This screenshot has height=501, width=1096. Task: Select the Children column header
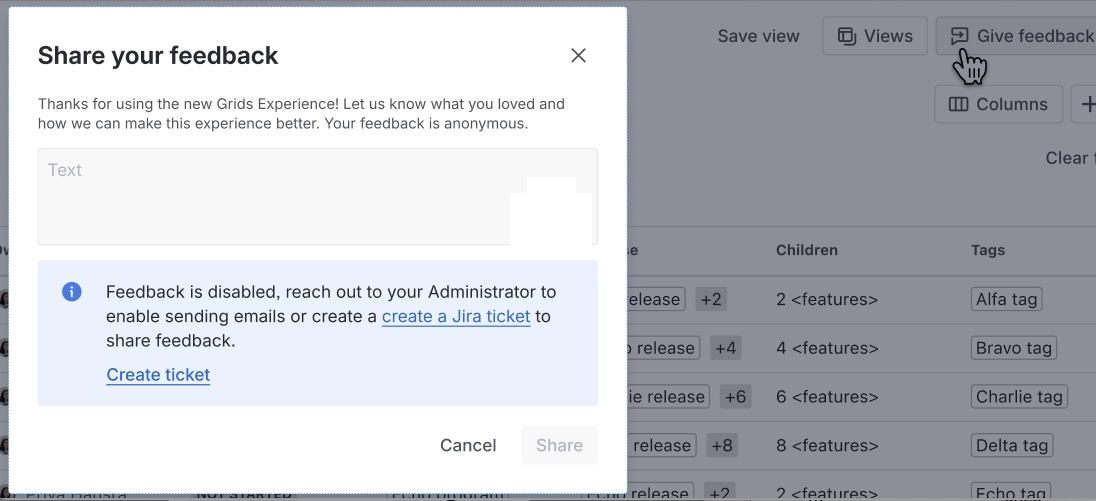pyautogui.click(x=806, y=250)
